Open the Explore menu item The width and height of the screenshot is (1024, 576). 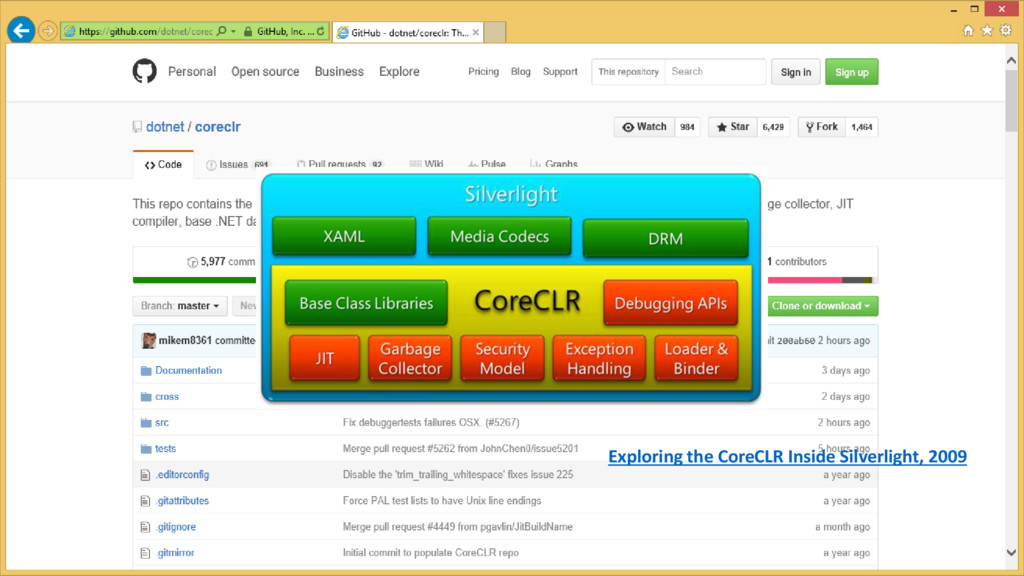pos(399,72)
